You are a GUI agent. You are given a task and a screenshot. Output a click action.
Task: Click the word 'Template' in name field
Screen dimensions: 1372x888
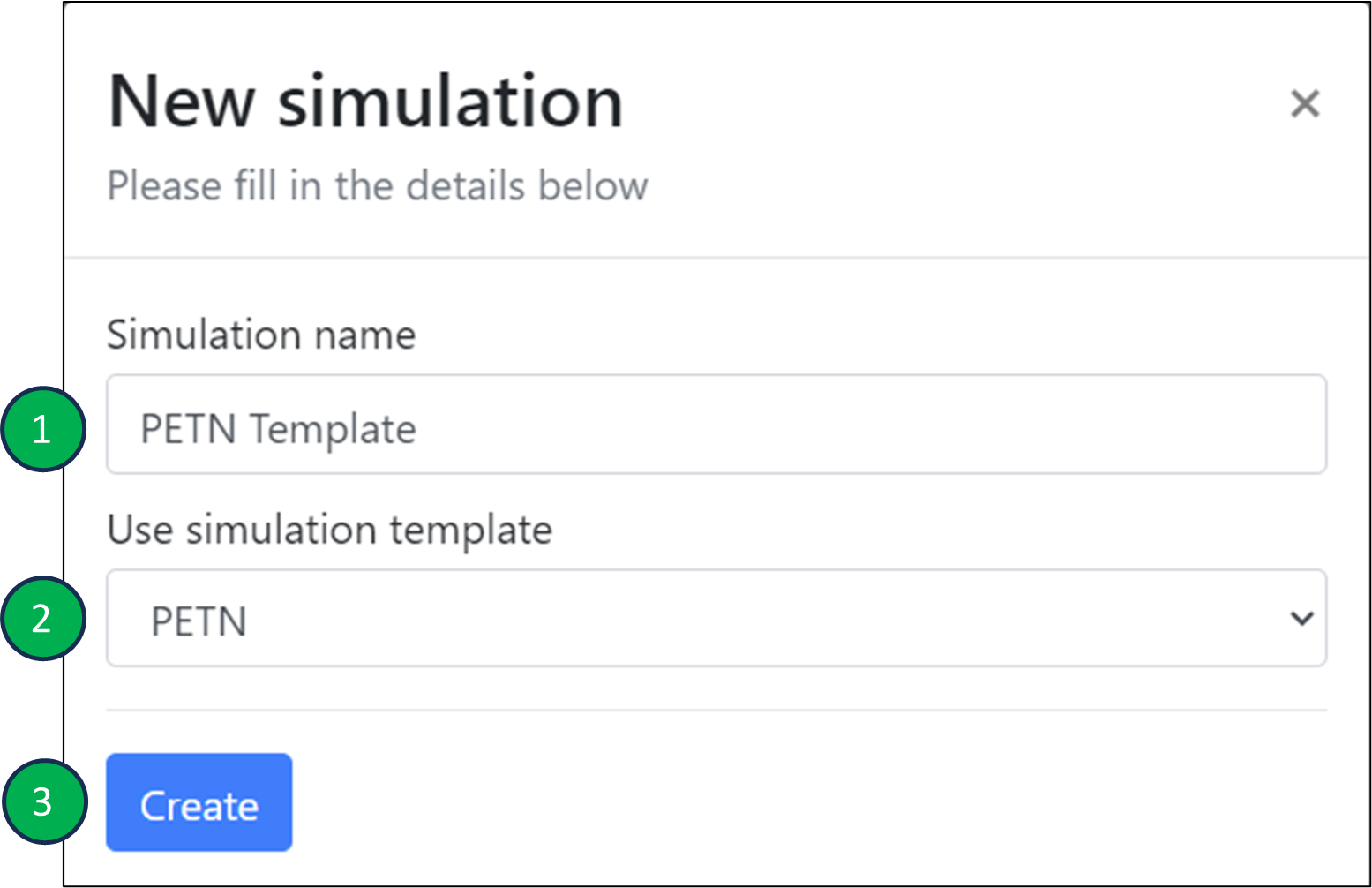tap(333, 430)
